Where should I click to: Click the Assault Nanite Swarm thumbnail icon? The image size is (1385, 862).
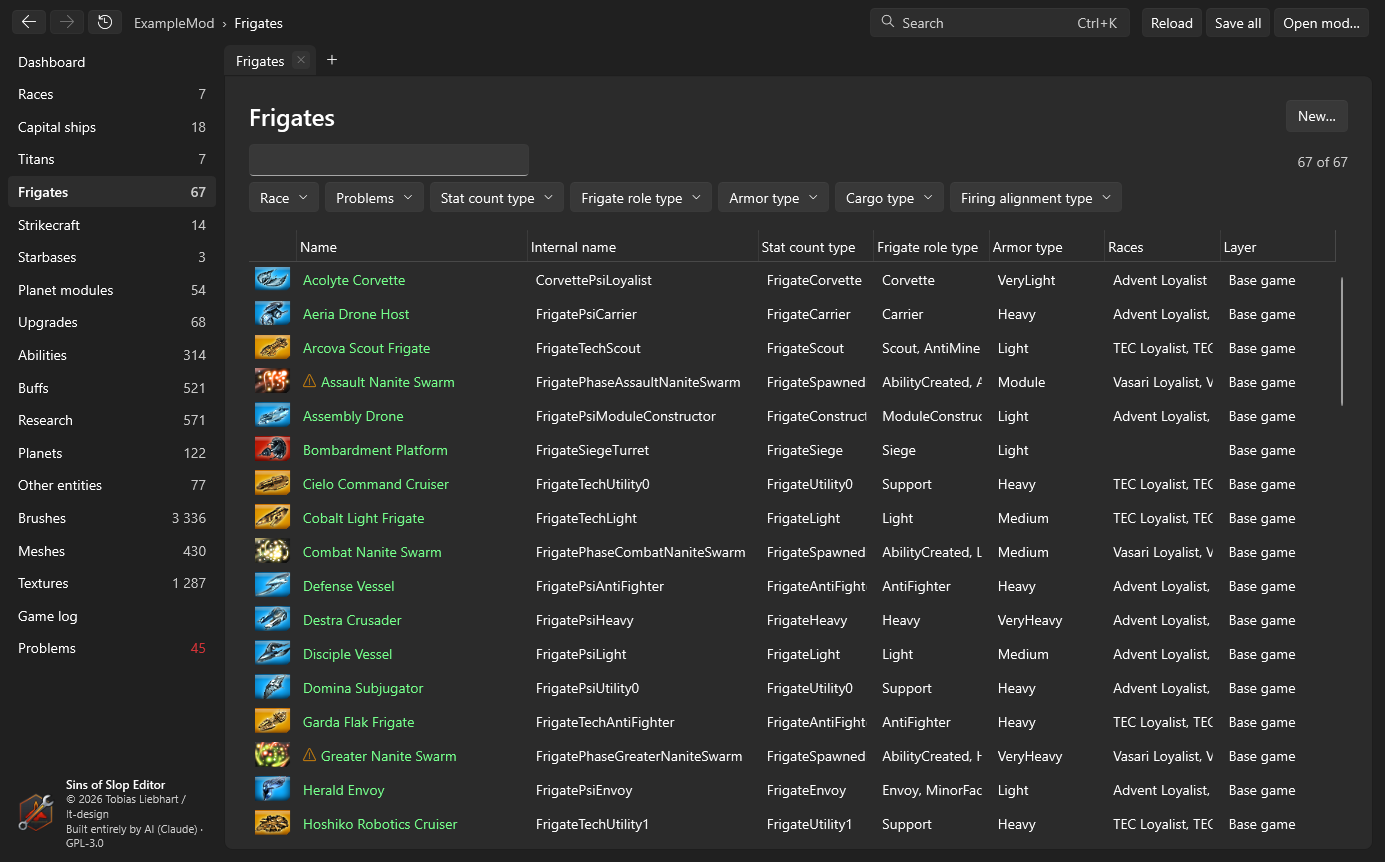272,382
